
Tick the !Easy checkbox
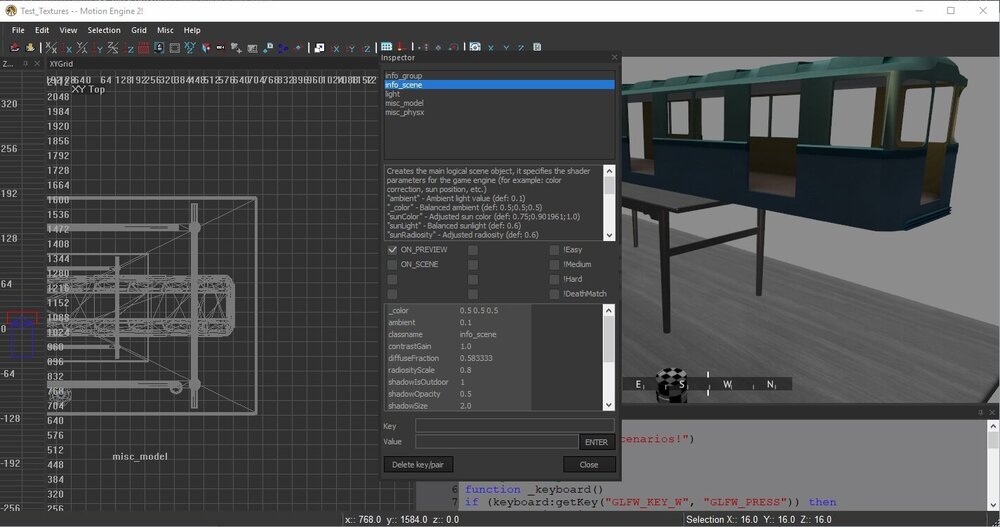554,249
